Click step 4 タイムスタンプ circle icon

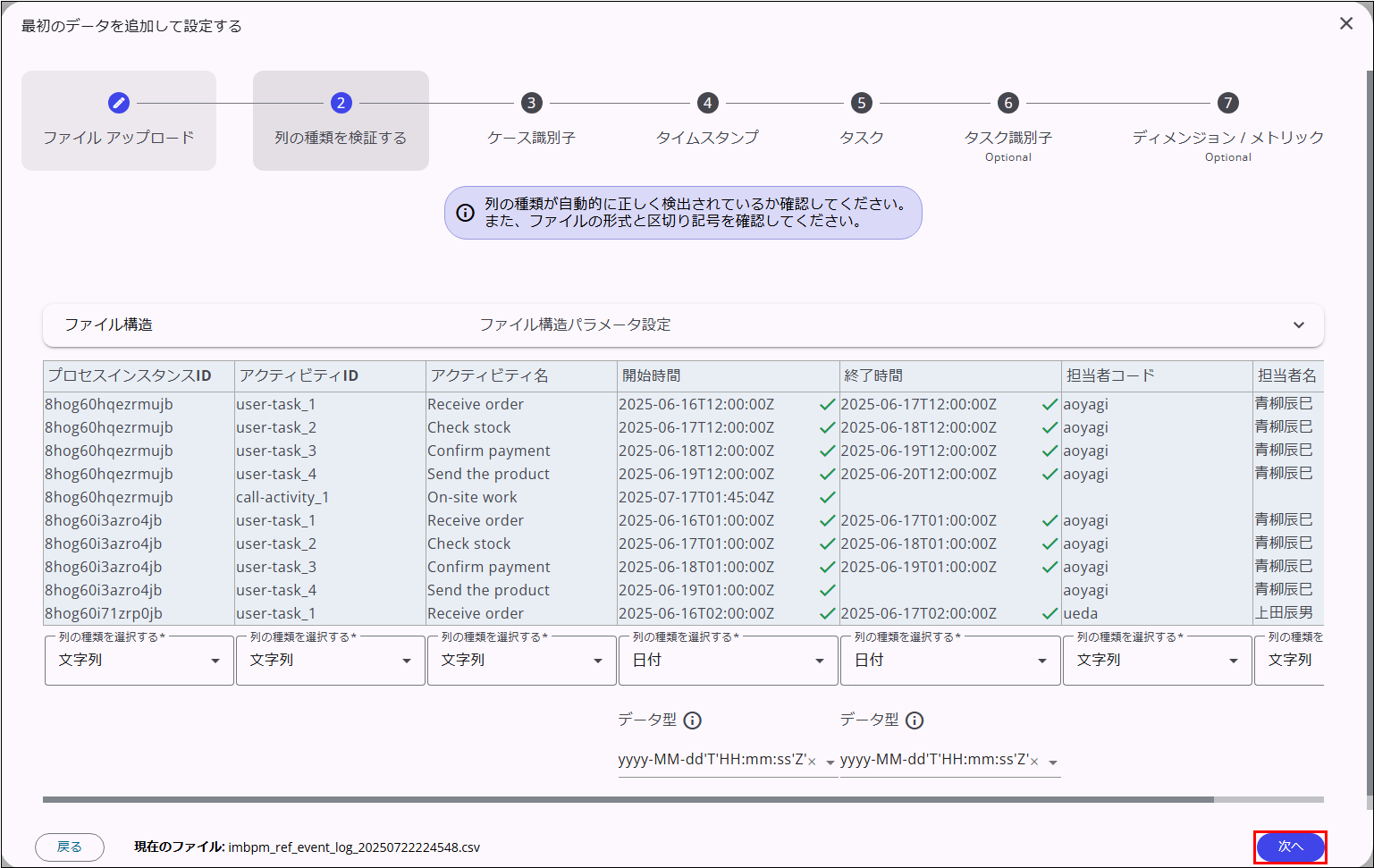(x=707, y=103)
